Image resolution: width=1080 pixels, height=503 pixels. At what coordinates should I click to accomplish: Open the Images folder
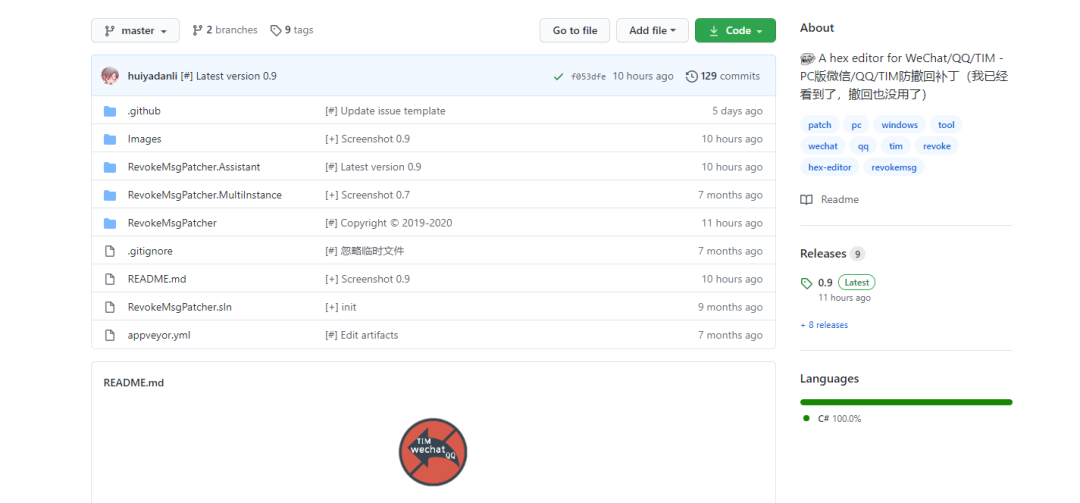pyautogui.click(x=145, y=139)
